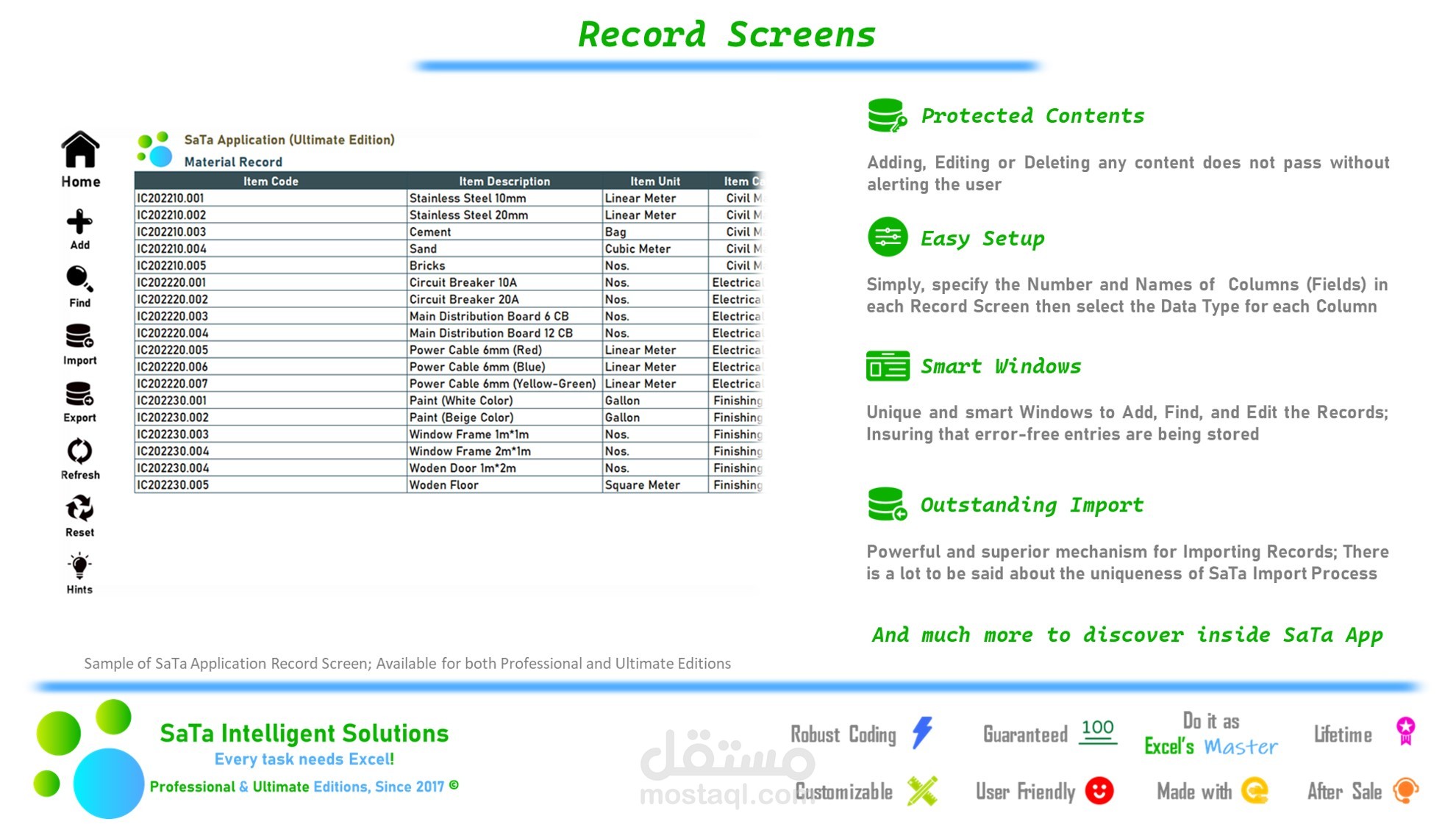Select cell IC202220.001
This screenshot has width=1456, height=827.
[271, 282]
